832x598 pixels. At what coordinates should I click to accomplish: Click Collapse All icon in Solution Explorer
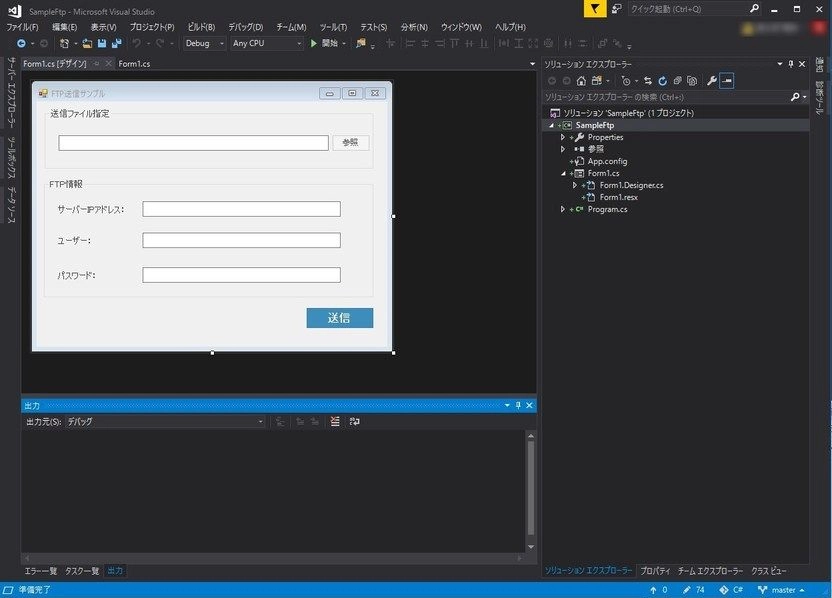(678, 81)
